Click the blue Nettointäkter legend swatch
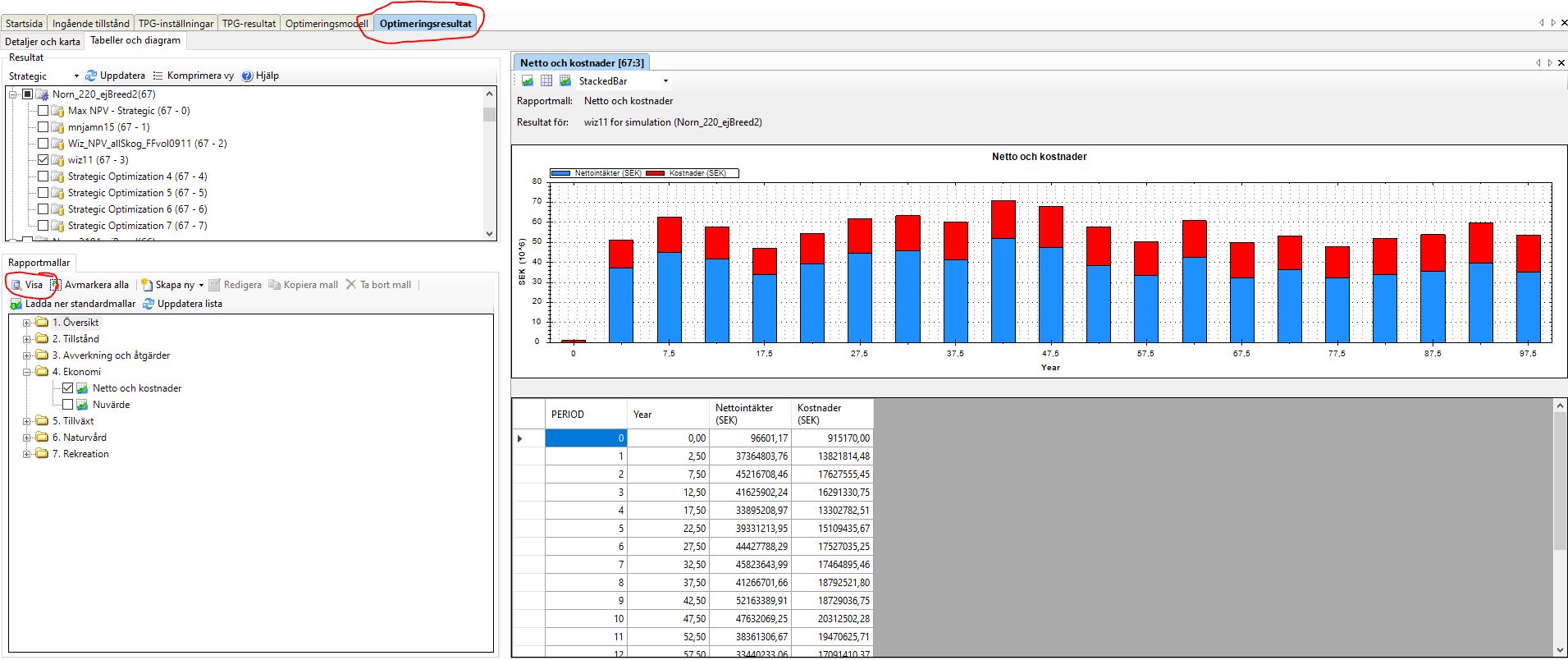The width and height of the screenshot is (1568, 660). [560, 173]
